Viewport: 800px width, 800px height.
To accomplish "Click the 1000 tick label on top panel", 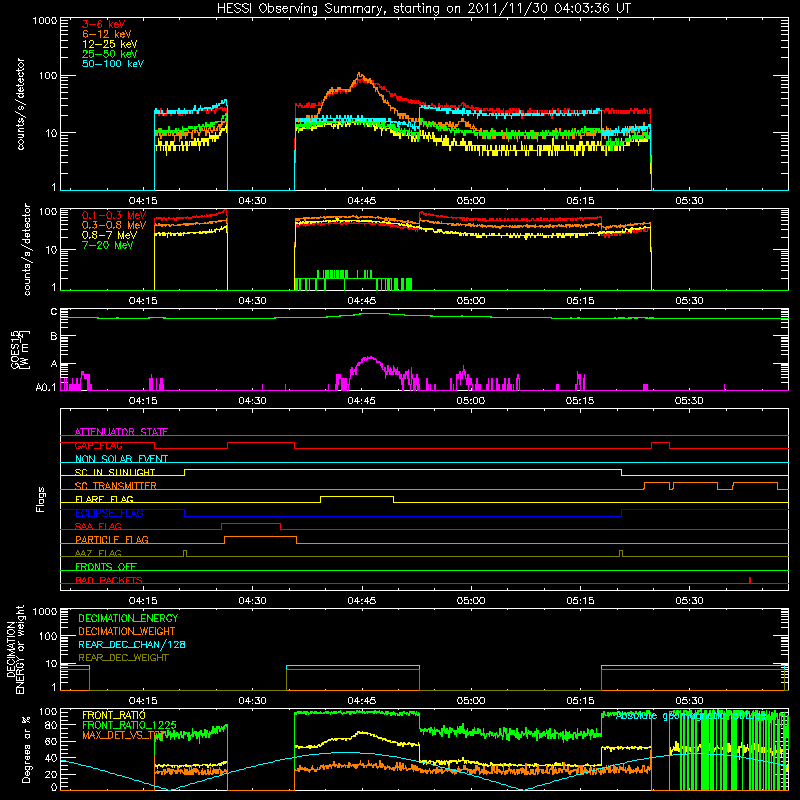I will (44, 21).
